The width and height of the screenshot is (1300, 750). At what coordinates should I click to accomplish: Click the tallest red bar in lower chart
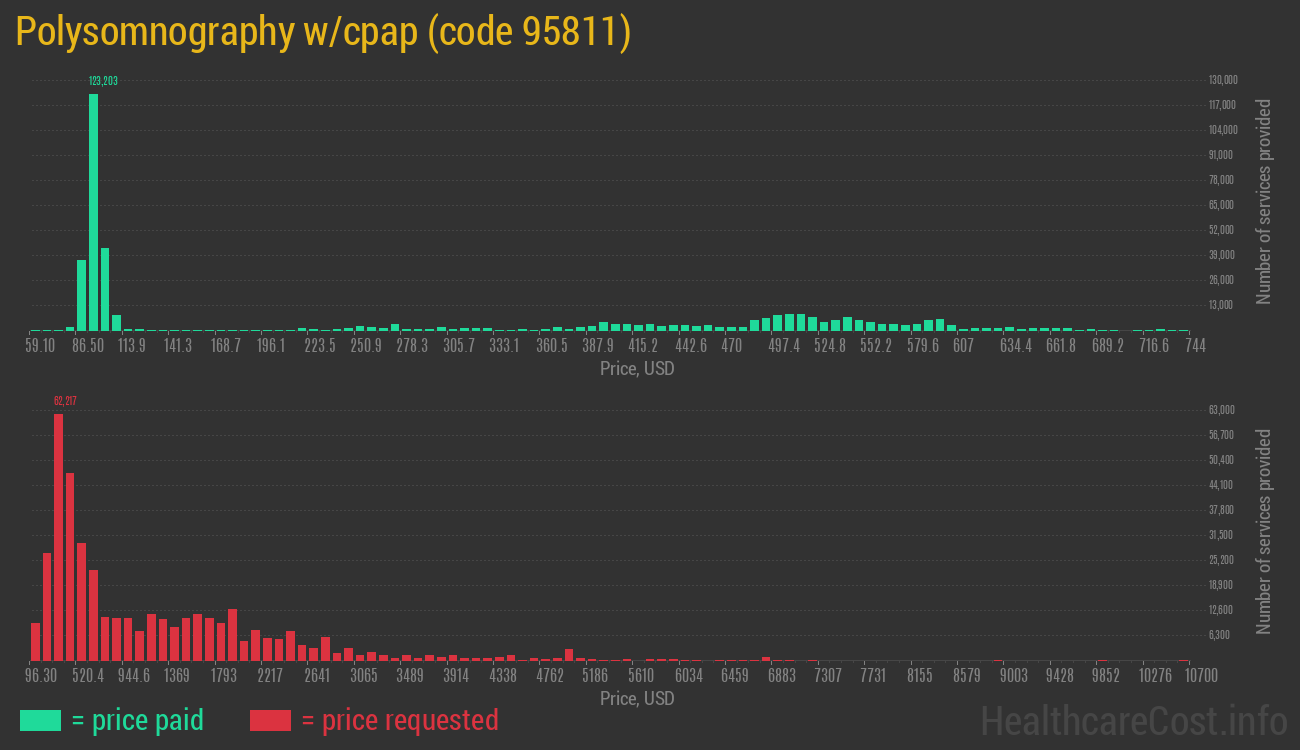(58, 536)
